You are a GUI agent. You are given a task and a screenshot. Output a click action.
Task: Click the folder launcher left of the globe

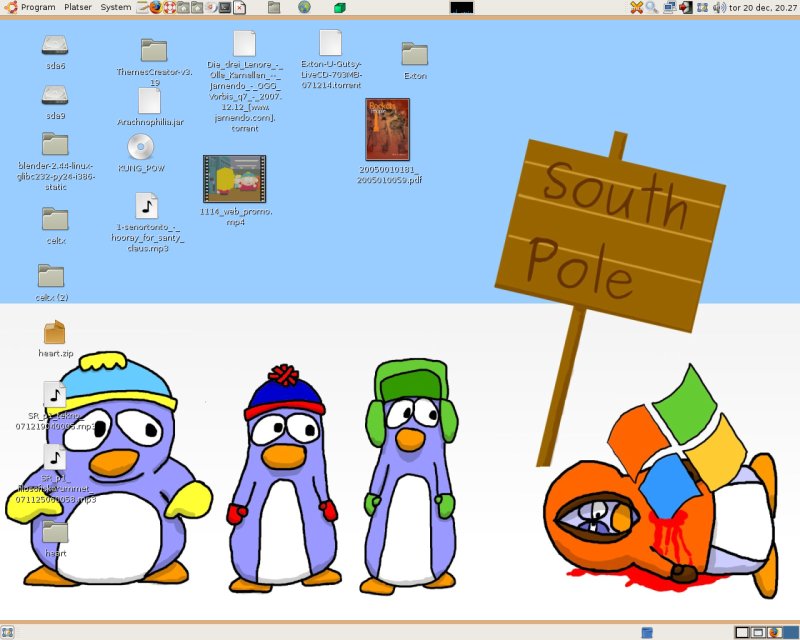(274, 7)
